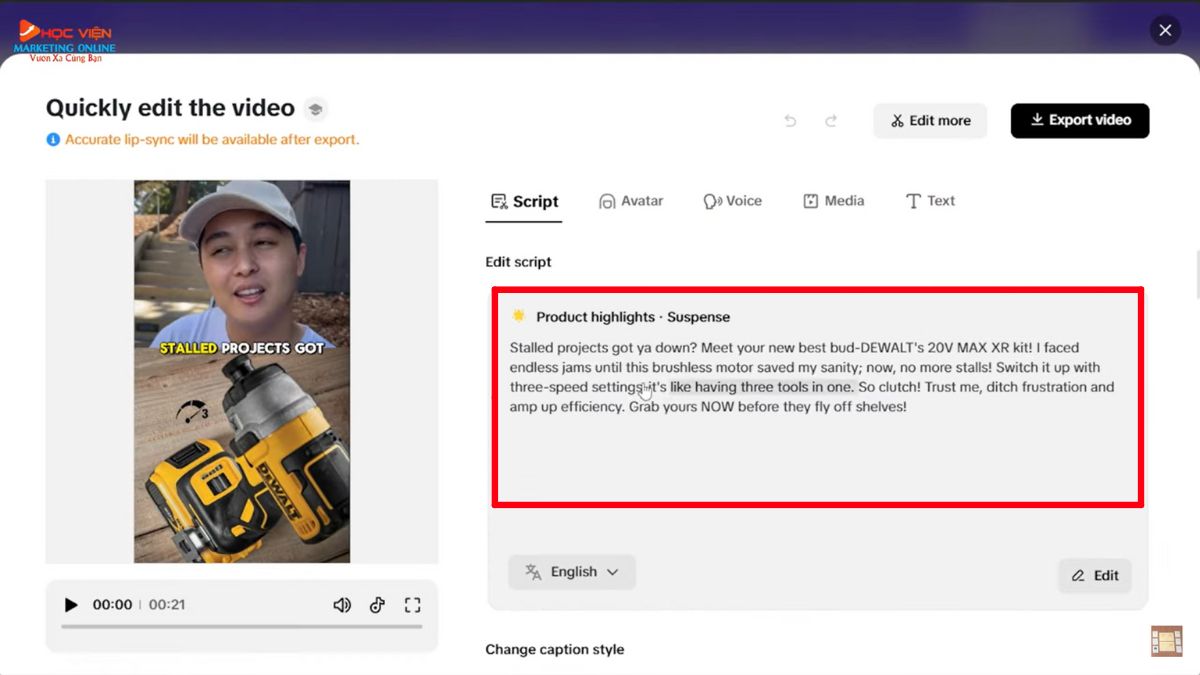Click the redo arrow icon
1200x675 pixels.
point(830,121)
